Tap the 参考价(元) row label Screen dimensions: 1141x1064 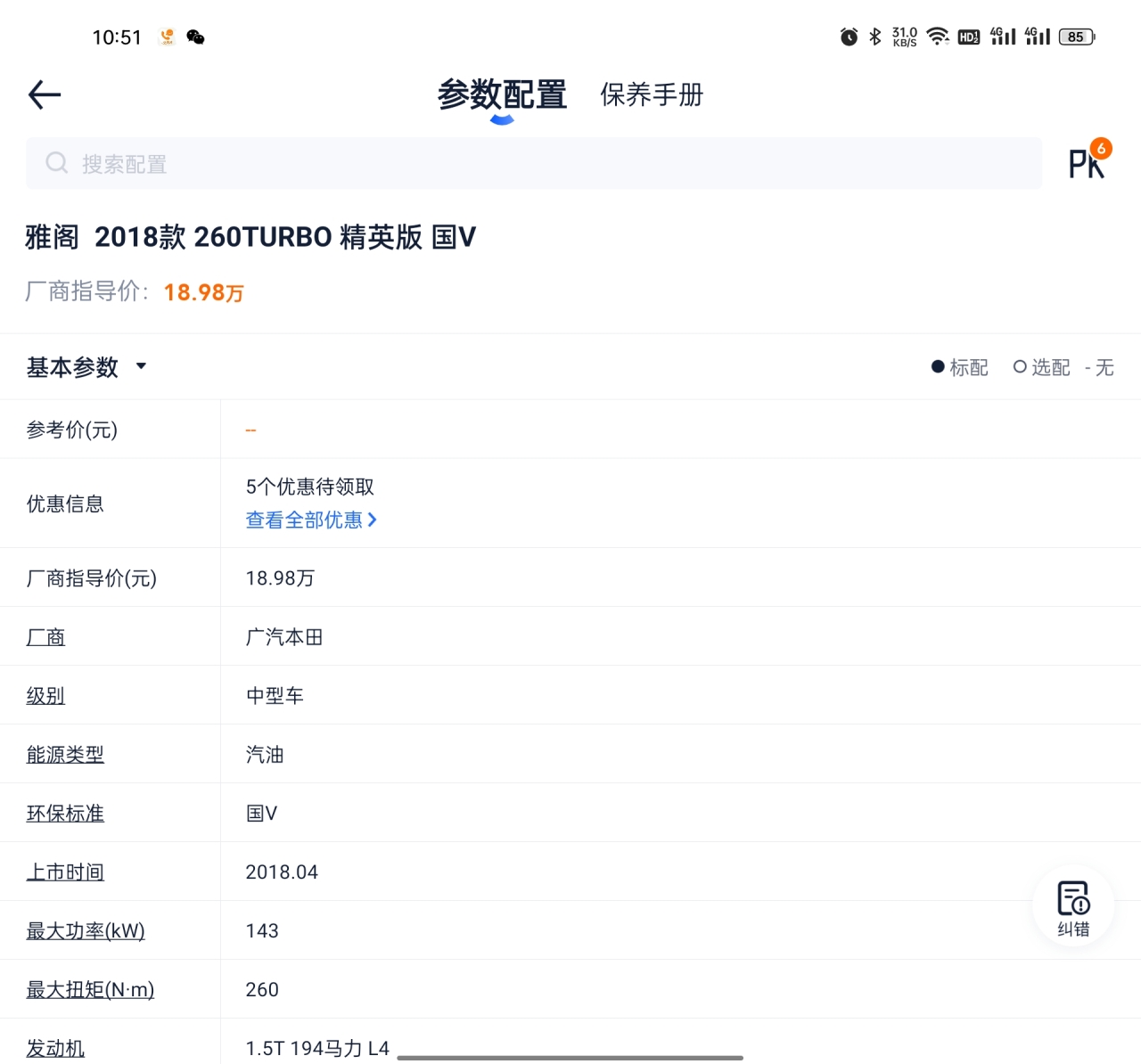click(72, 430)
